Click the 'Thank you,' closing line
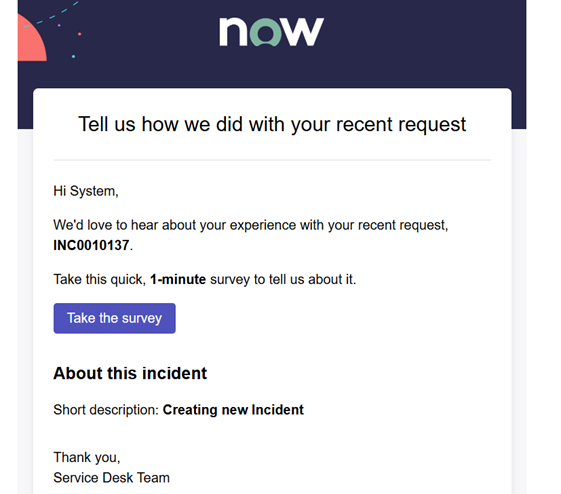561x494 pixels. 87,458
